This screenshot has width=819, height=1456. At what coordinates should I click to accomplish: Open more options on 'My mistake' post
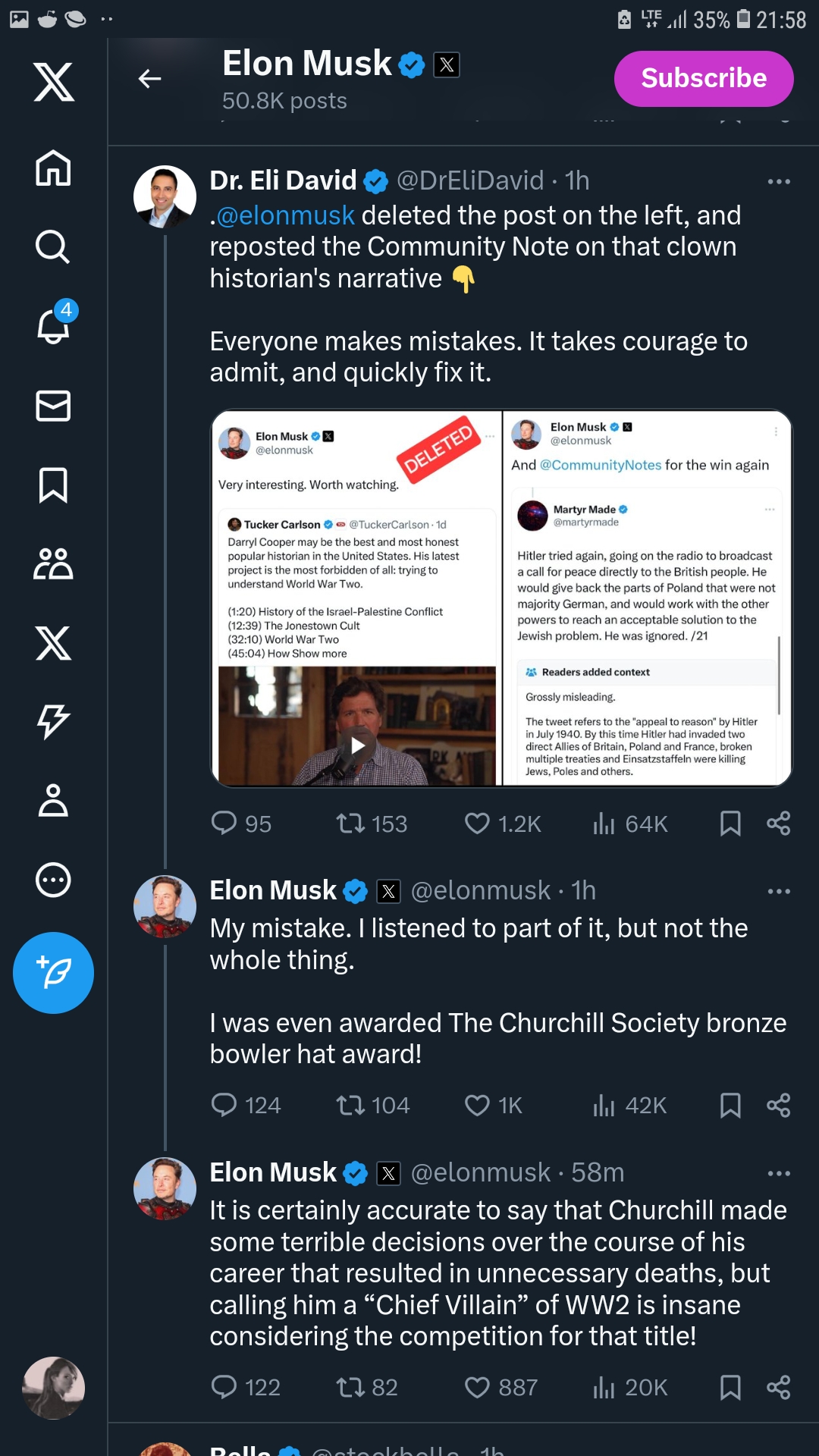click(779, 892)
